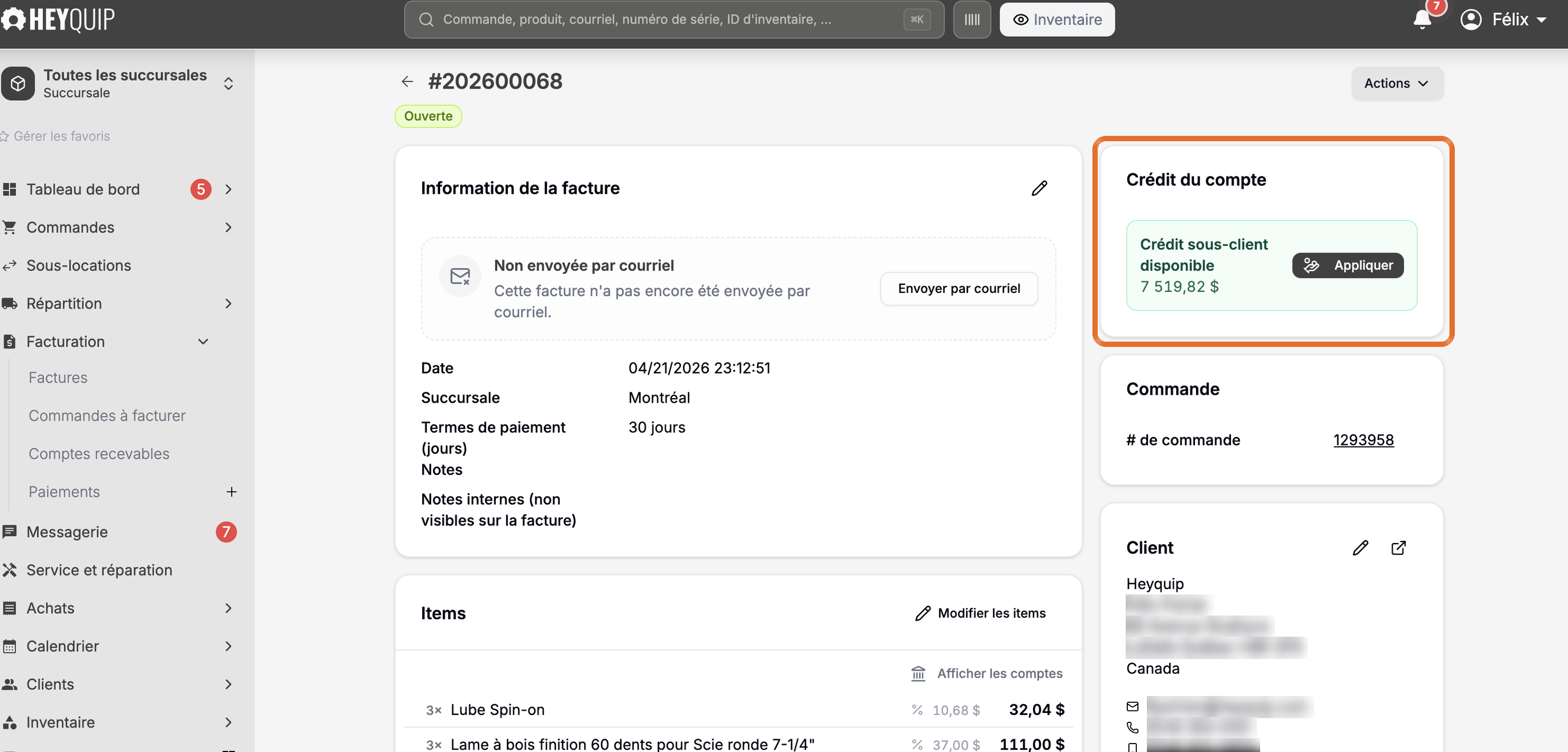This screenshot has width=1568, height=752.
Task: Click the Gérer les favoris star
Action: [x=5, y=136]
